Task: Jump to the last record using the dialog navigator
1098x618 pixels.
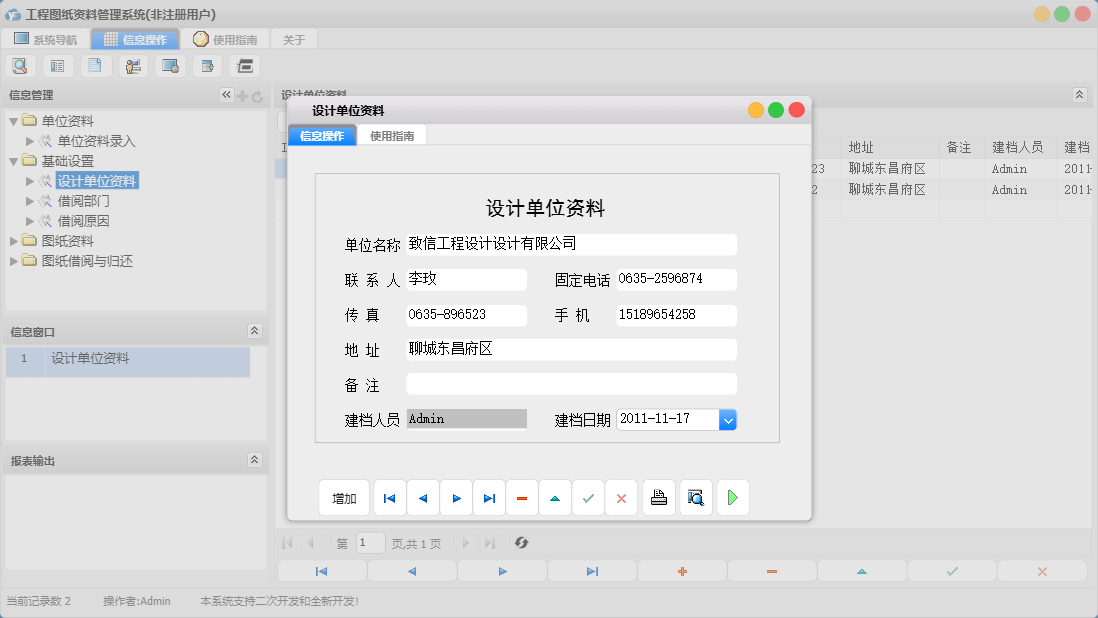Action: click(x=489, y=497)
